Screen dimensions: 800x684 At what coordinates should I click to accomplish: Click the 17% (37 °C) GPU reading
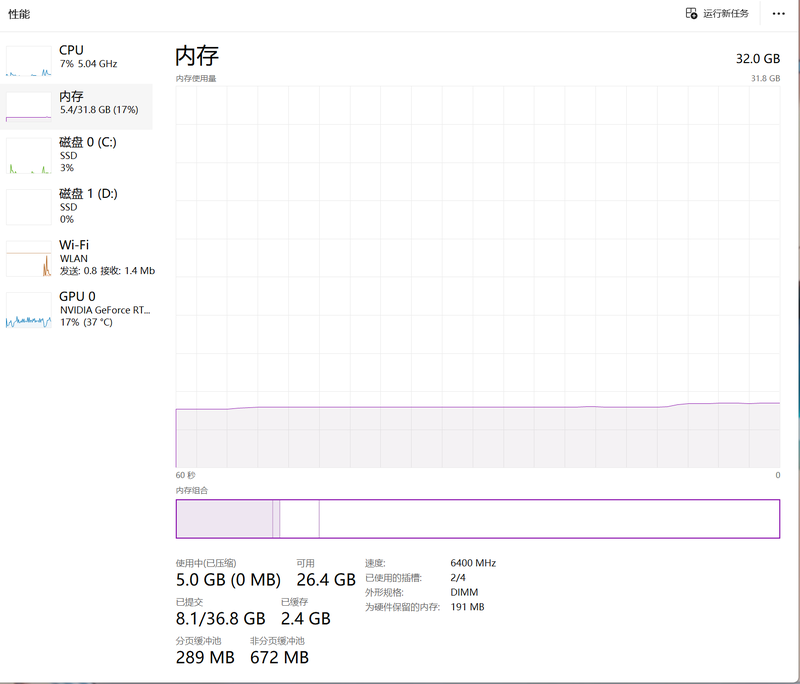86,322
